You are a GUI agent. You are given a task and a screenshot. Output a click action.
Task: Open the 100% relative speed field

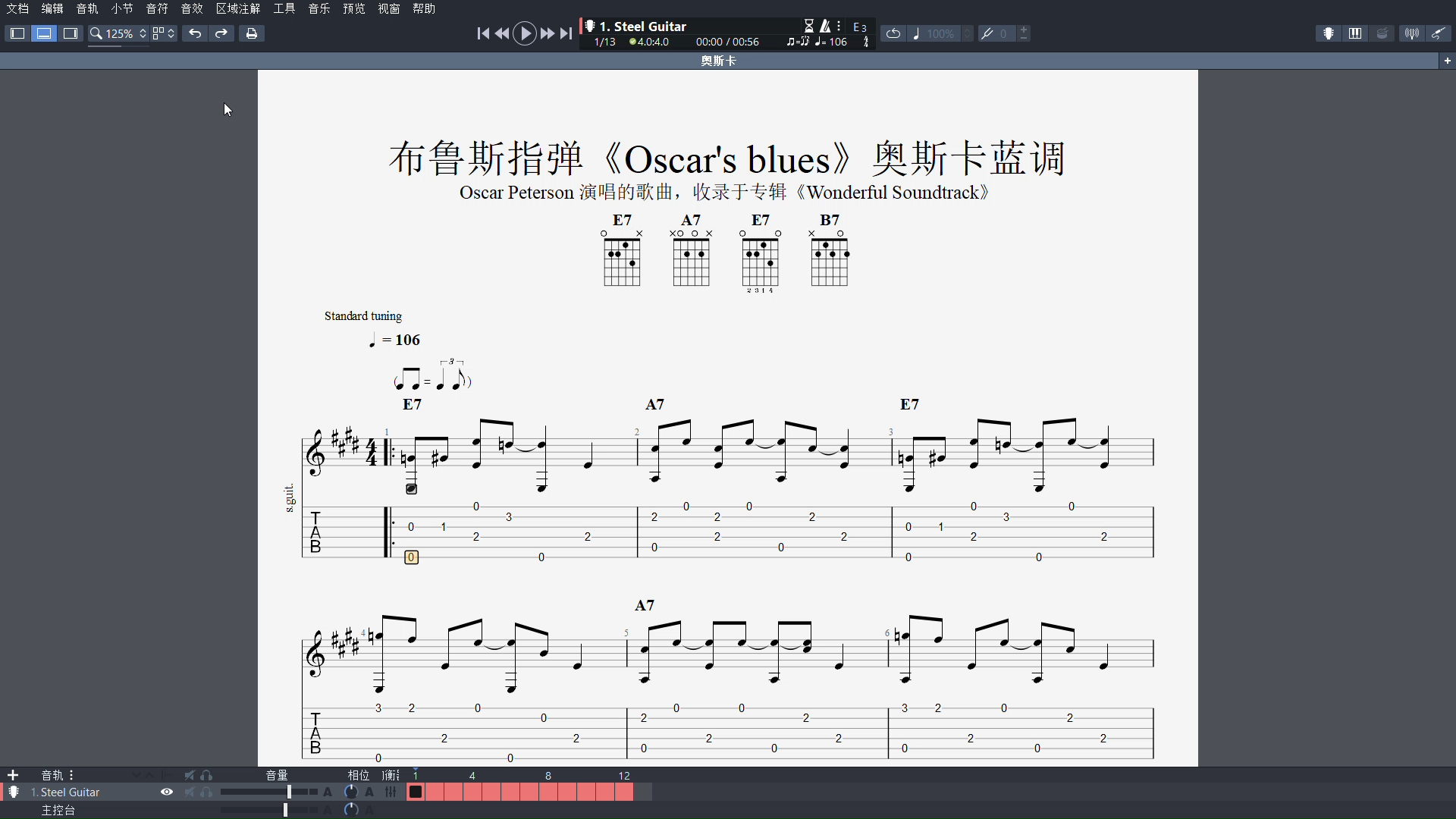pos(940,33)
